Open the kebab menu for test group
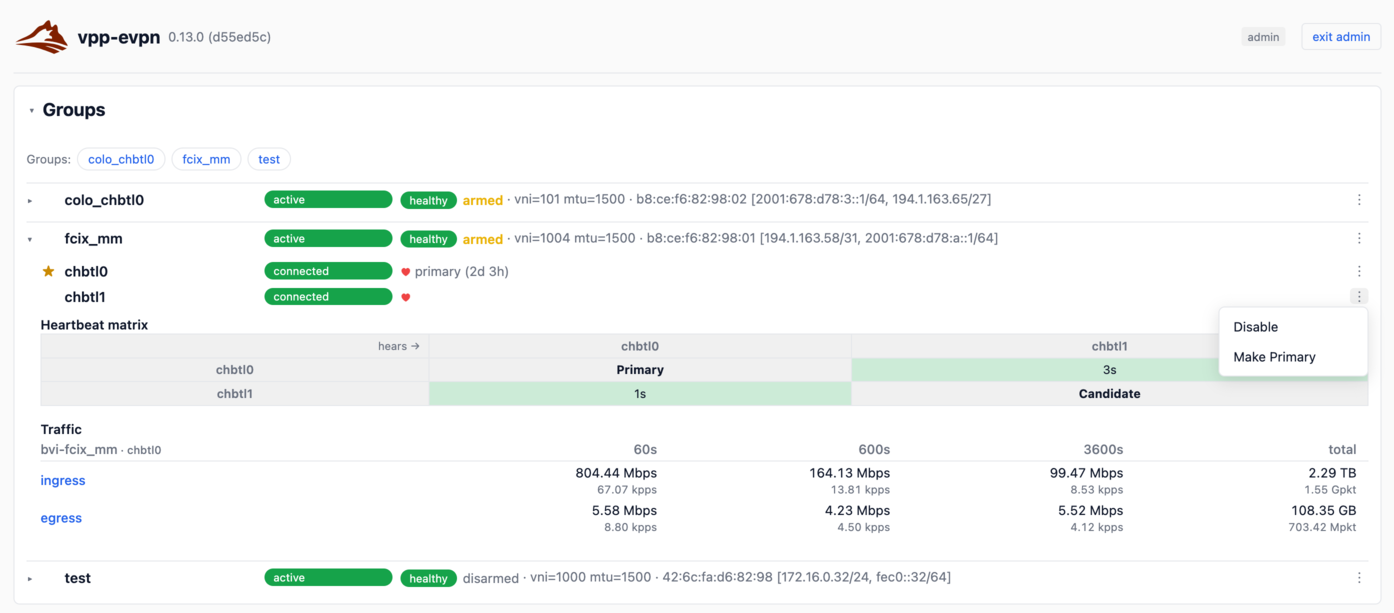 click(x=1359, y=578)
